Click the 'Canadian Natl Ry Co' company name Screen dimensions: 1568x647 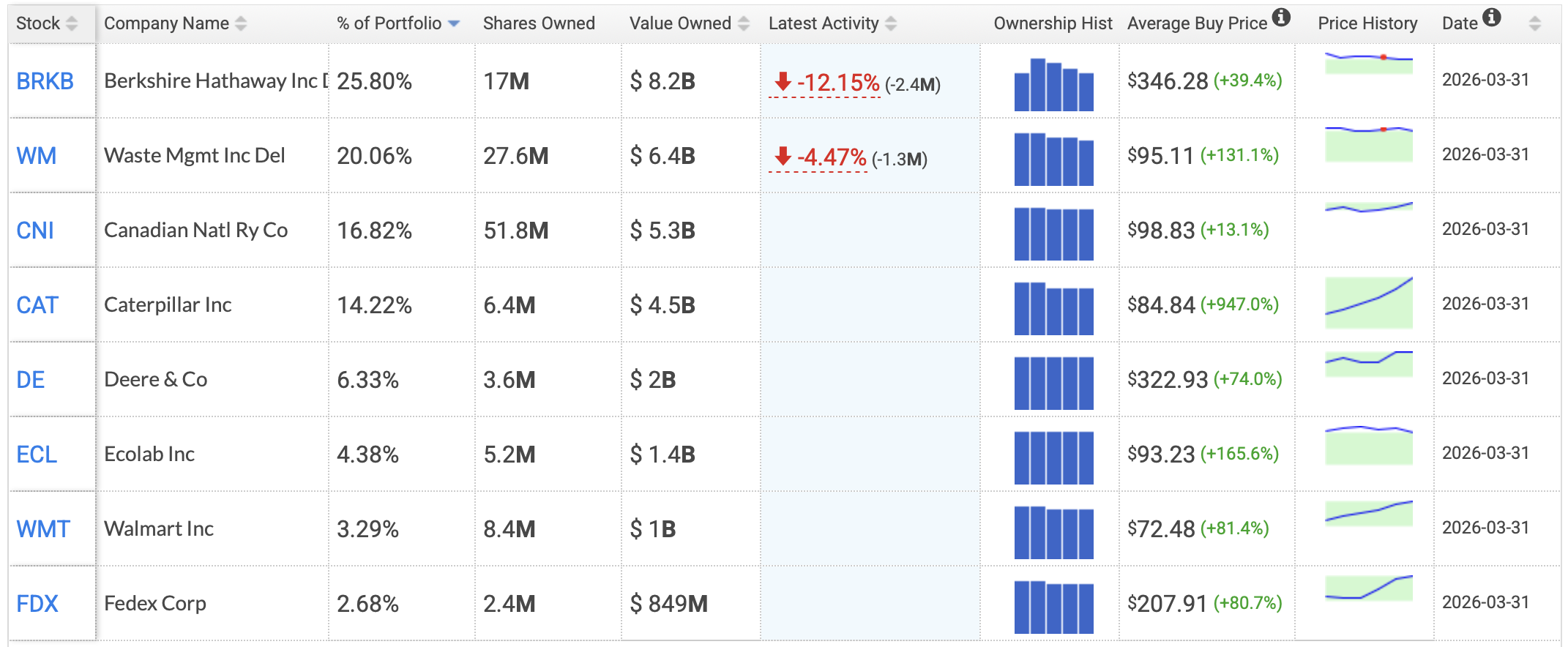pyautogui.click(x=196, y=231)
